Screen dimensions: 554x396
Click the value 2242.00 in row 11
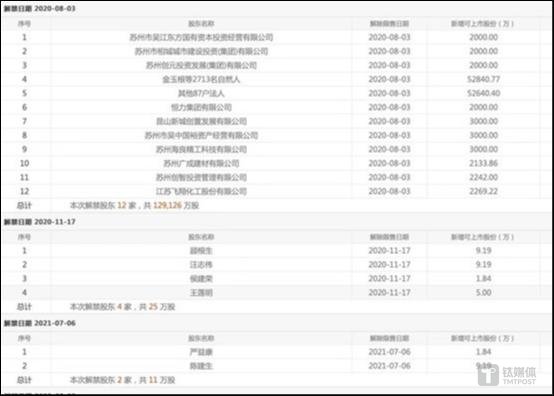[483, 177]
